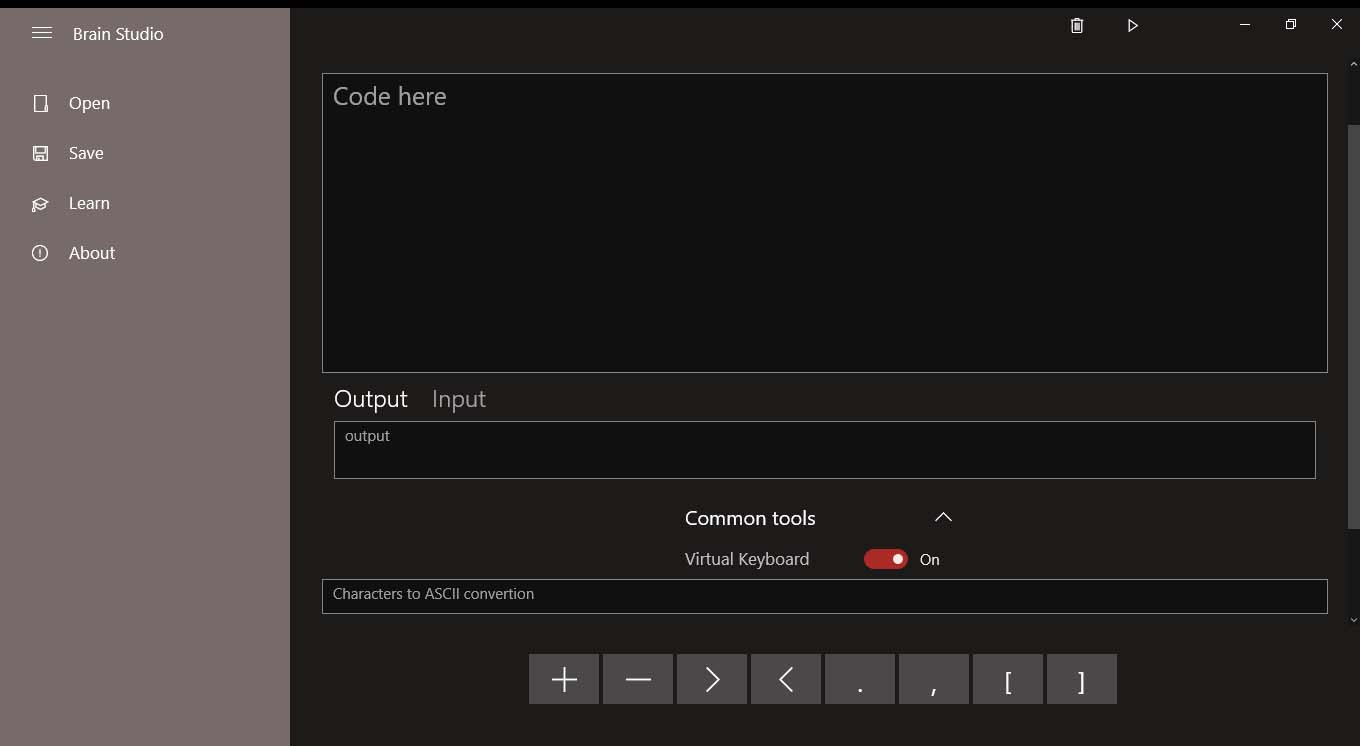Insert the greater-than pointer right symbol
The height and width of the screenshot is (746, 1360).
click(712, 680)
